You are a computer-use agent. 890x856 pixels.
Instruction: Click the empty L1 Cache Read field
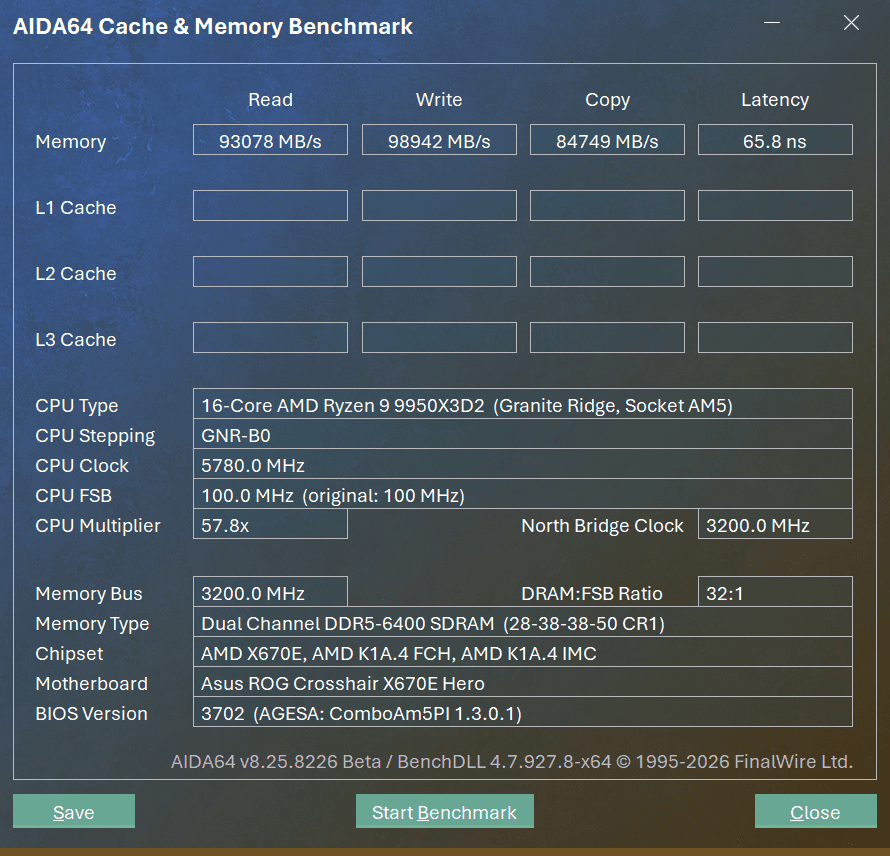coord(270,206)
